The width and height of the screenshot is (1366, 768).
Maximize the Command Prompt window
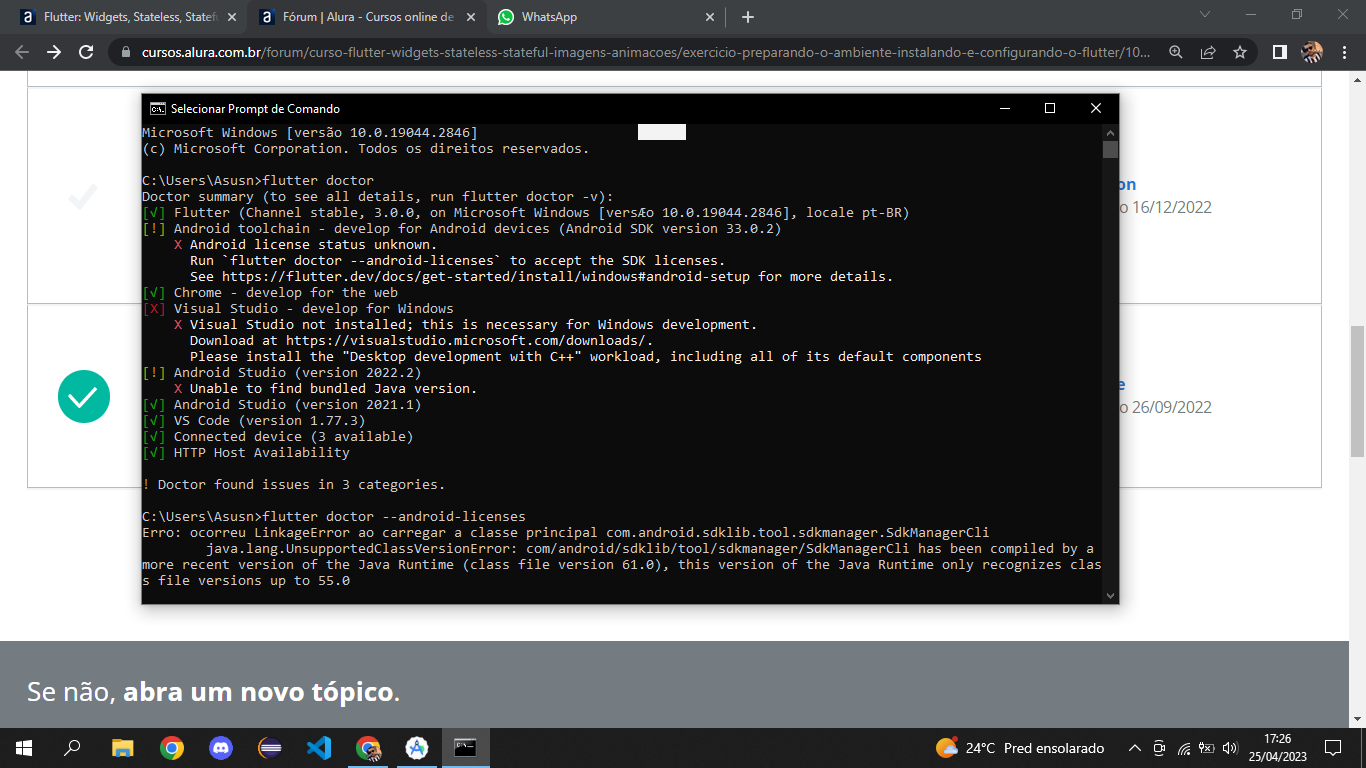click(1050, 108)
